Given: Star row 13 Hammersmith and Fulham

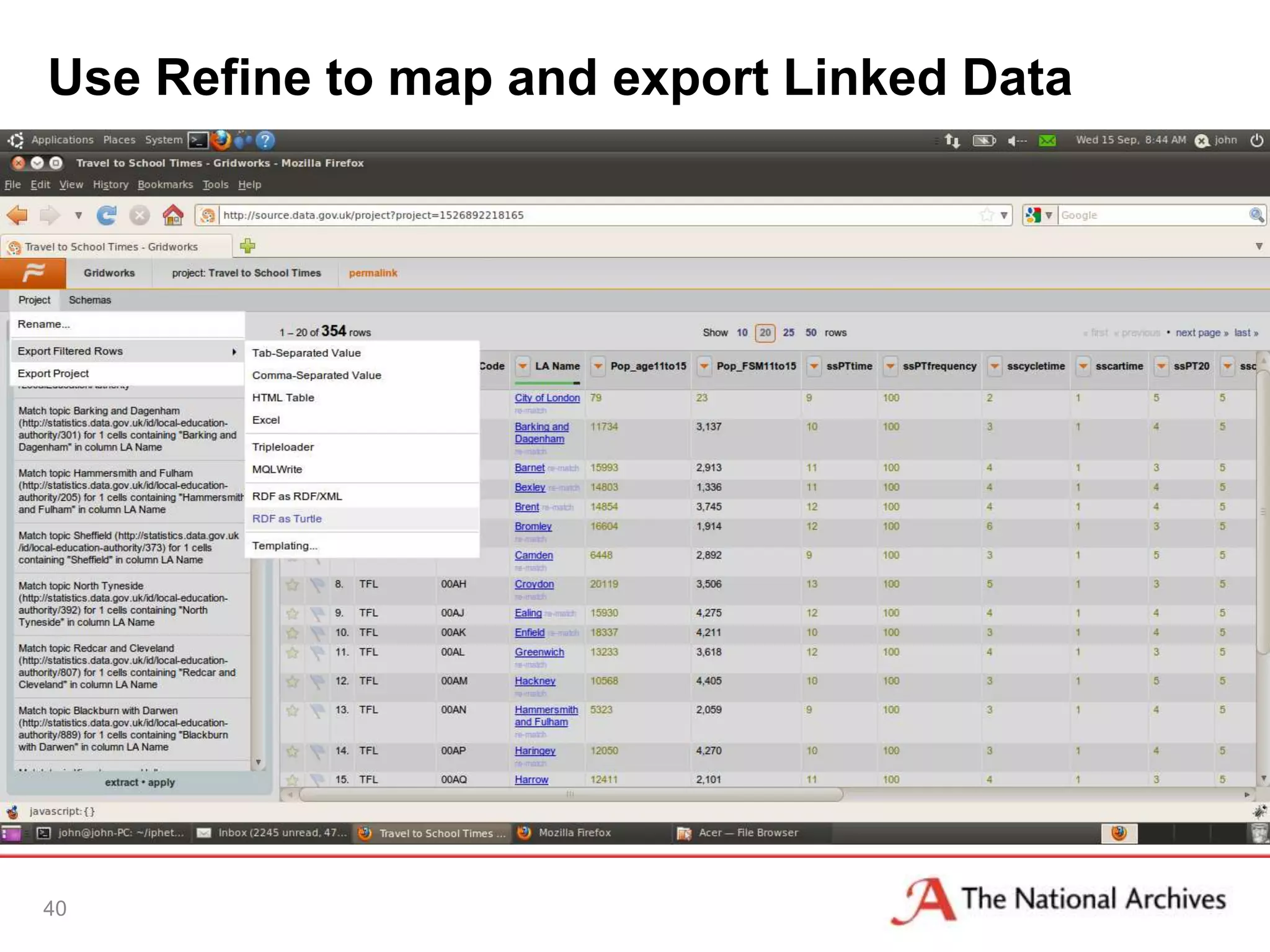Looking at the screenshot, I should [292, 710].
